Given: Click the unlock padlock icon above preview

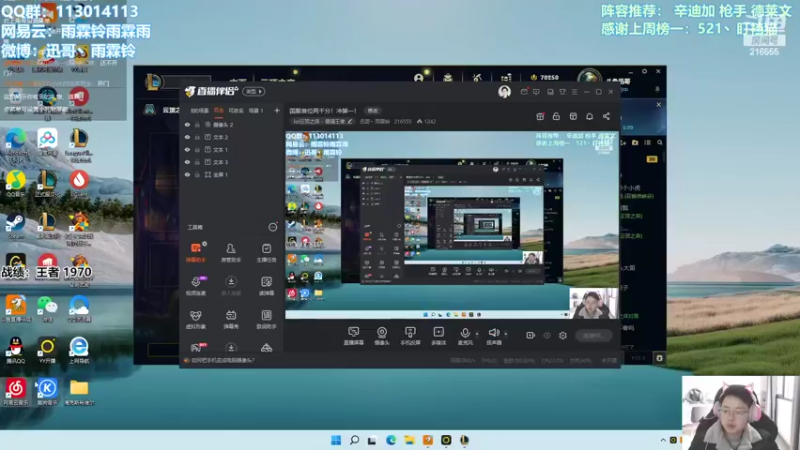Looking at the screenshot, I should [x=556, y=116].
